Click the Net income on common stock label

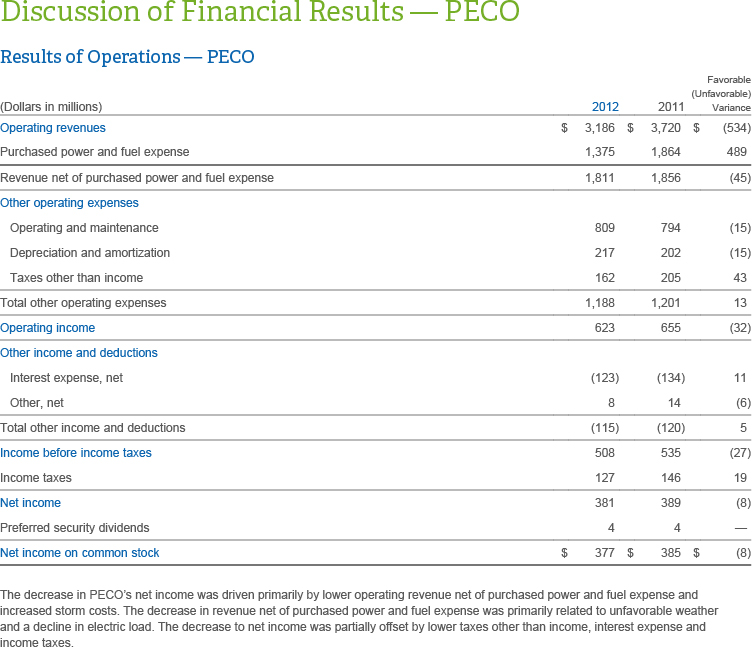pos(80,553)
